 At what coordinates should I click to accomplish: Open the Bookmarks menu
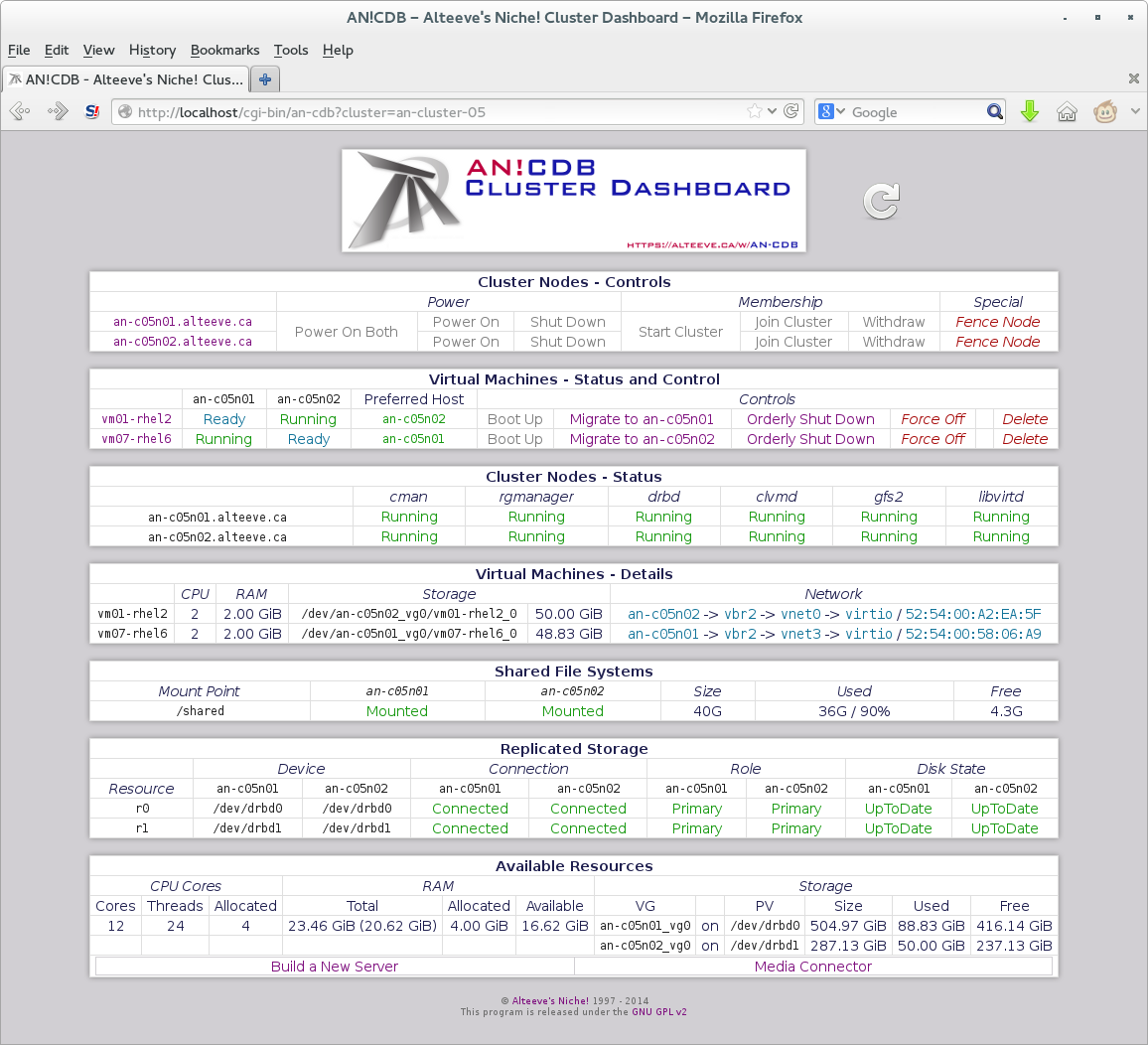tap(224, 50)
